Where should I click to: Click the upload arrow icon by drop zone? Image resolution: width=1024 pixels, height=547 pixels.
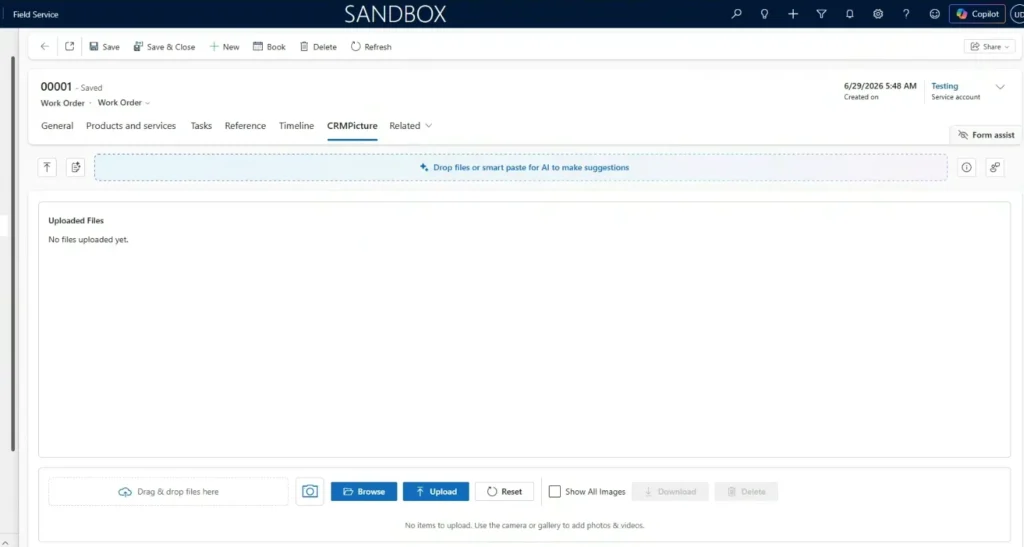coord(47,167)
